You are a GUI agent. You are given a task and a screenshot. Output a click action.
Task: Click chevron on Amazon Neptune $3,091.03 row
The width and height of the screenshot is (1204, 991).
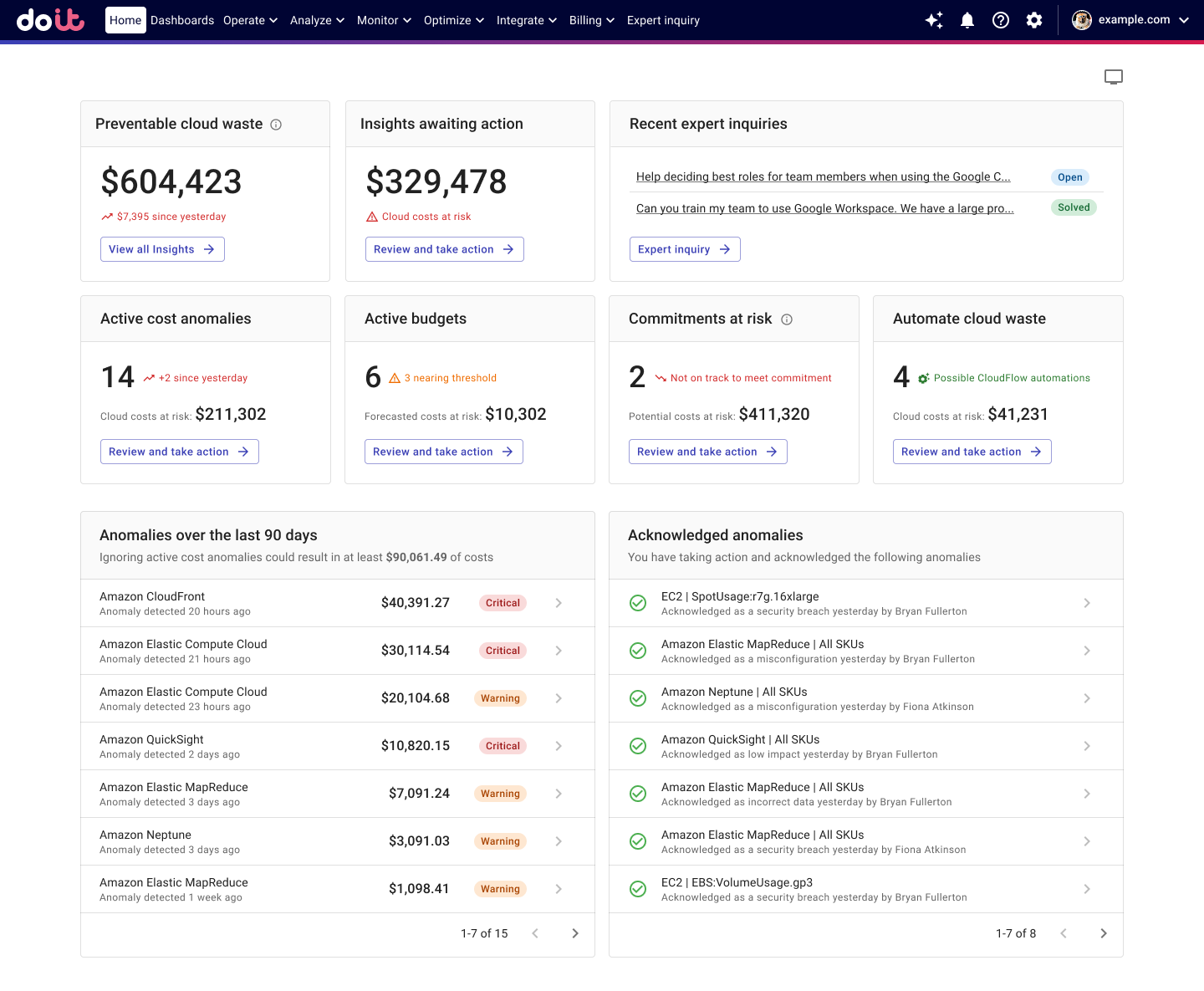click(559, 841)
